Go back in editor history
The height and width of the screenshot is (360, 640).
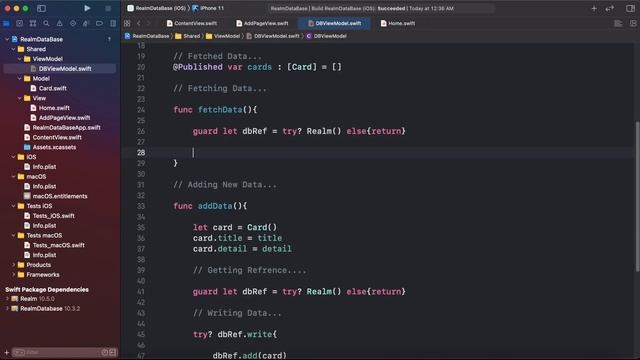(139, 23)
